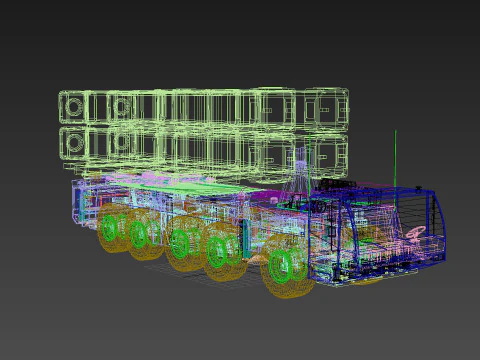Viewport: 480px width, 360px height.
Task: Click second circular cap on lower tube row
Action: [x=122, y=142]
